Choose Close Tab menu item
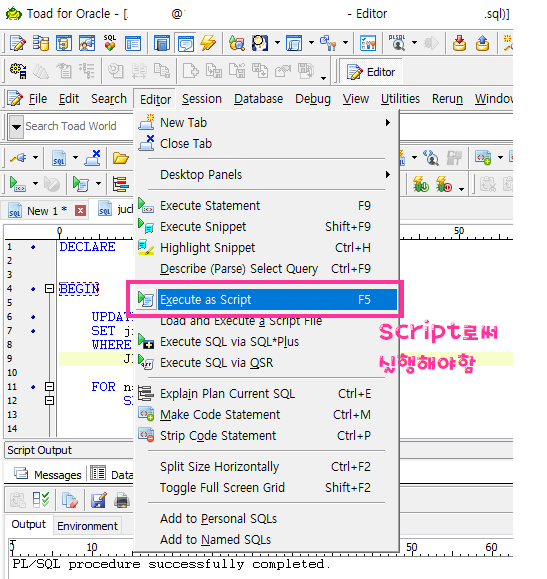Image resolution: width=547 pixels, height=579 pixels. tap(266, 144)
